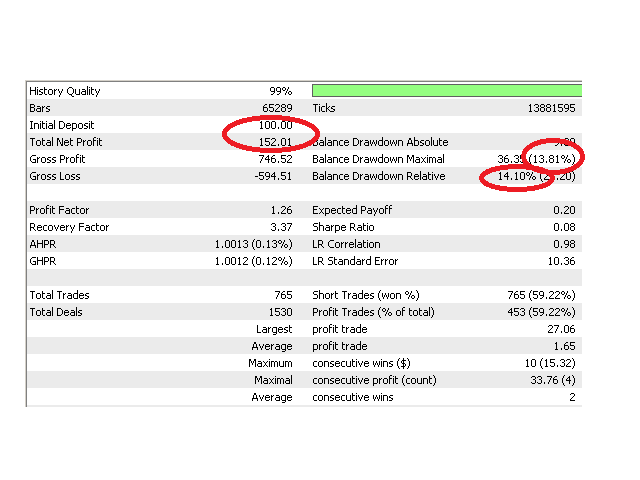Select the GHPR value 1.0012 (0.12%)

(253, 261)
